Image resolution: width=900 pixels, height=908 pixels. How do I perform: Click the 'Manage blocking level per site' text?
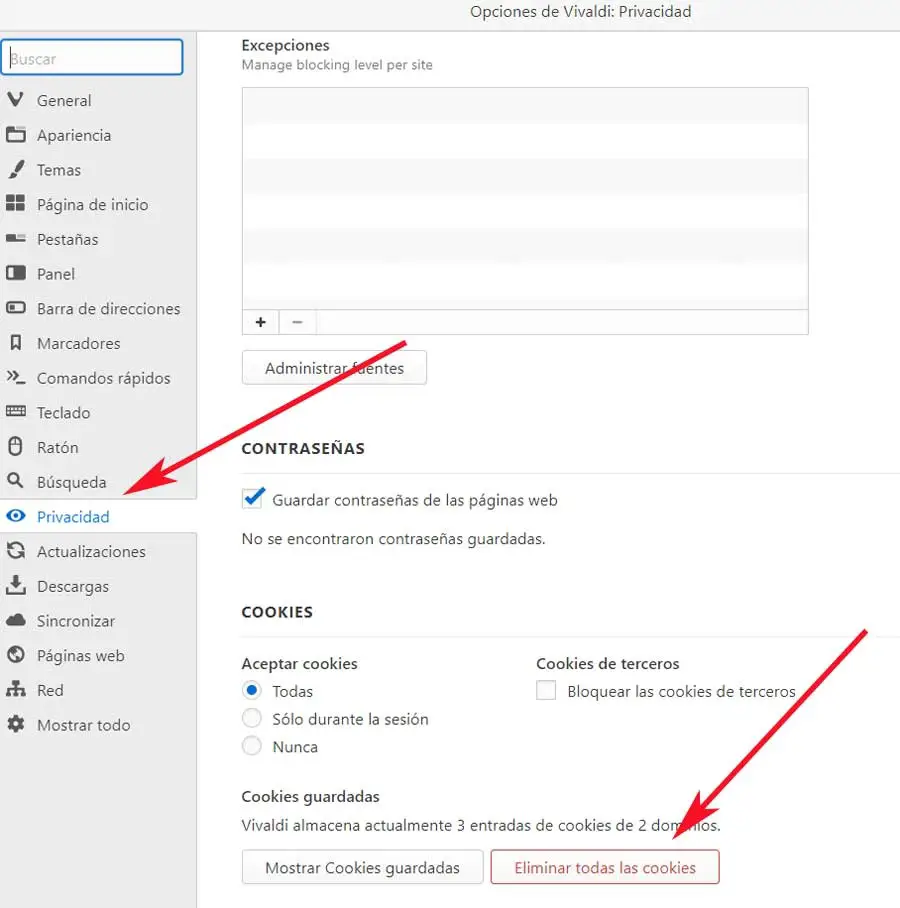point(337,65)
